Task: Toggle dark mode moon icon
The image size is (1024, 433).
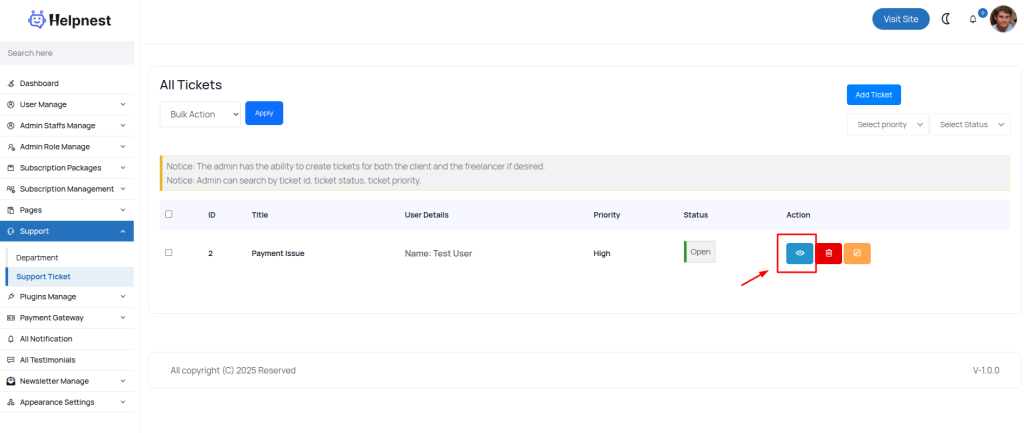Action: [x=946, y=19]
